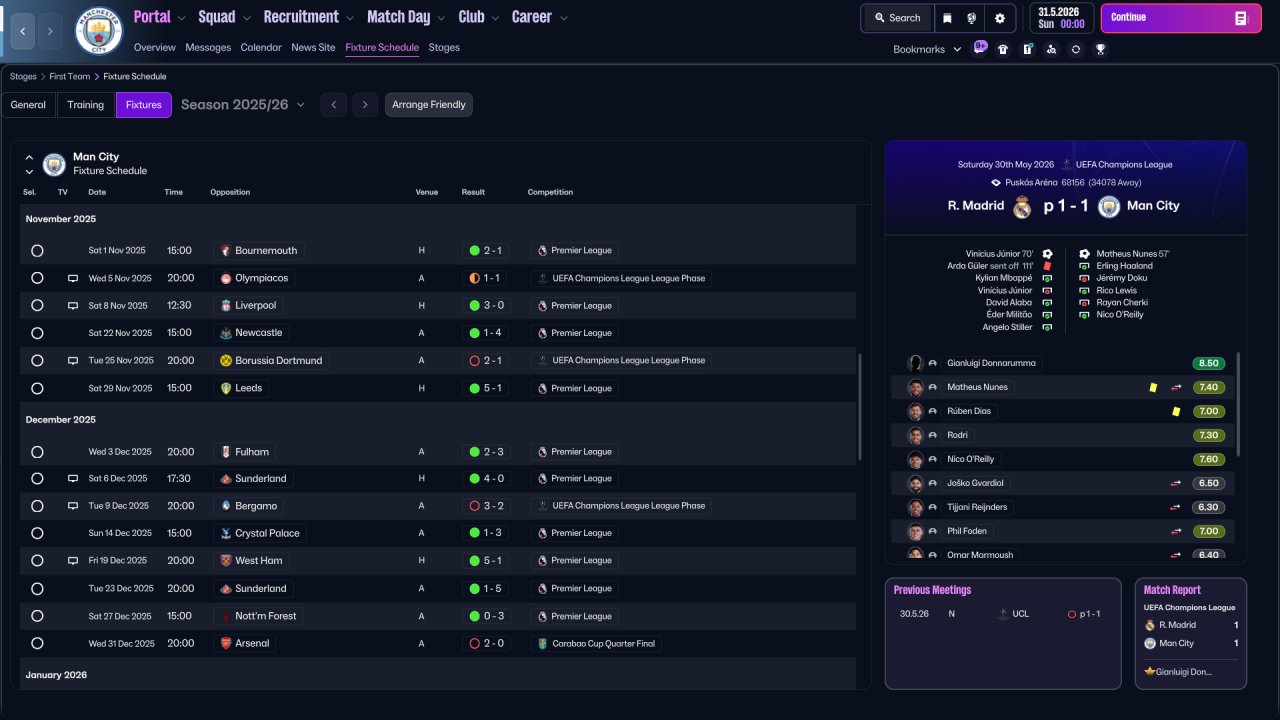Click the Date column header
The image size is (1280, 720).
(x=97, y=192)
